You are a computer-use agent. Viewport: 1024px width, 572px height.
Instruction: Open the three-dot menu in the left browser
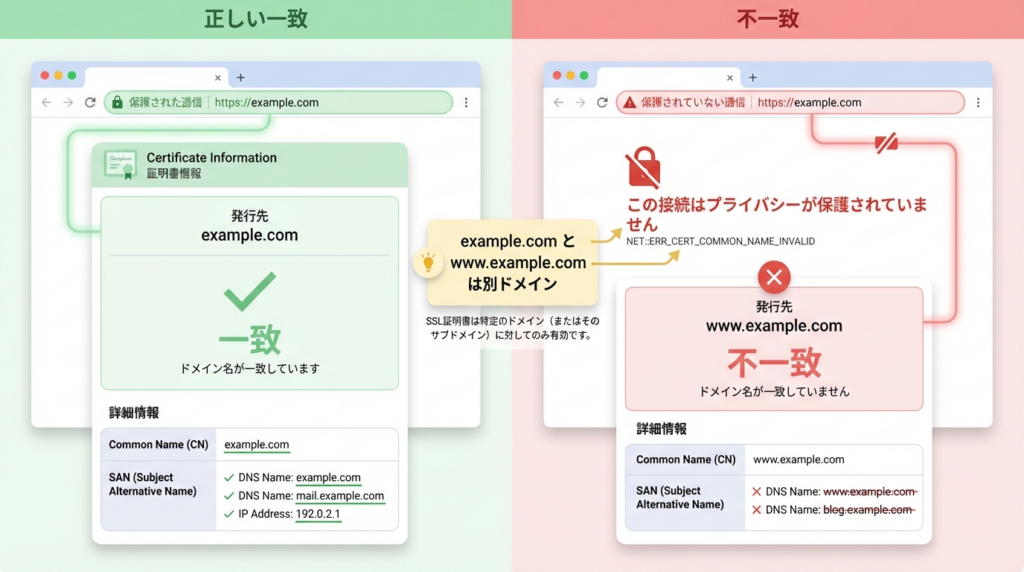465,102
